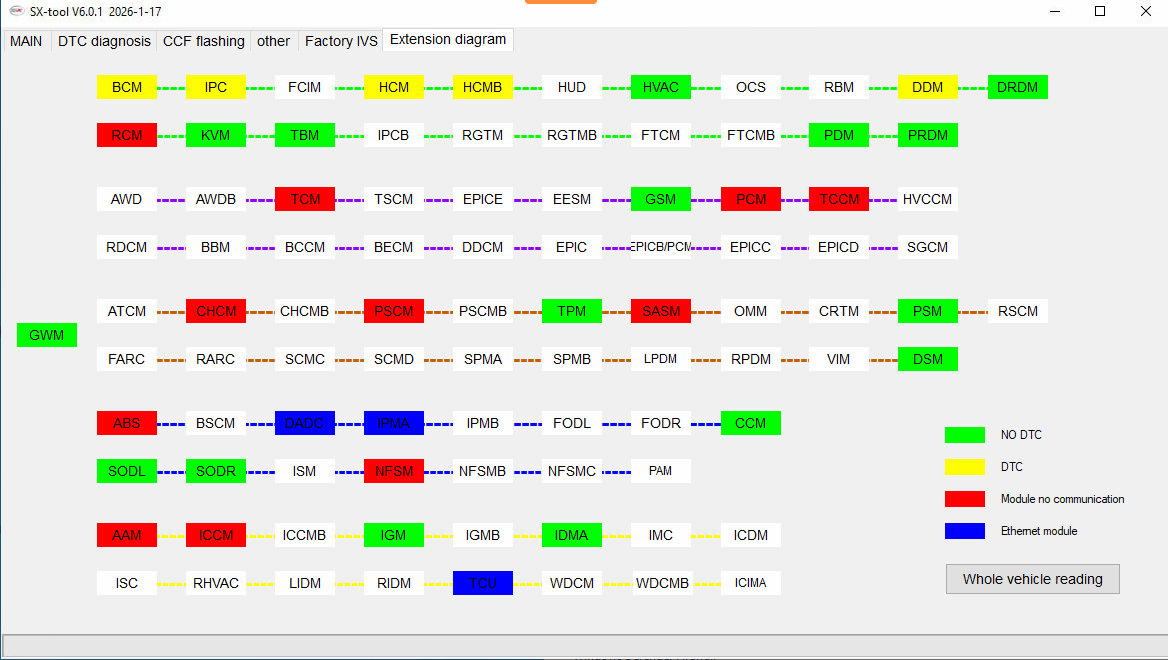Select the blue IPMA module block
The width and height of the screenshot is (1168, 660).
[x=394, y=423]
